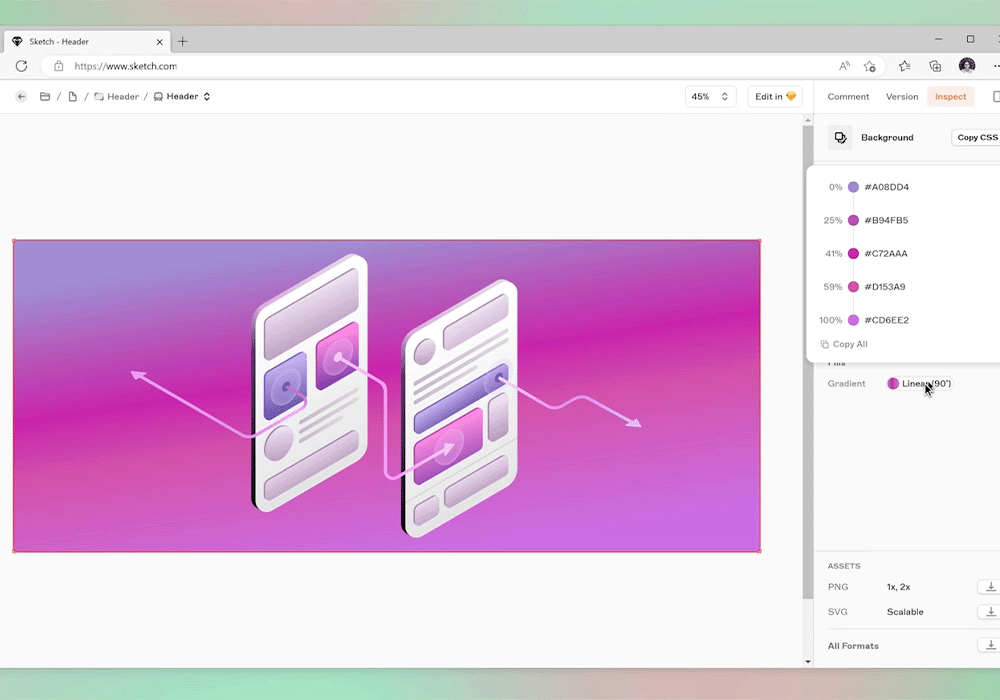Select the #CD6EE2 gradient stop swatch

pyautogui.click(x=853, y=320)
